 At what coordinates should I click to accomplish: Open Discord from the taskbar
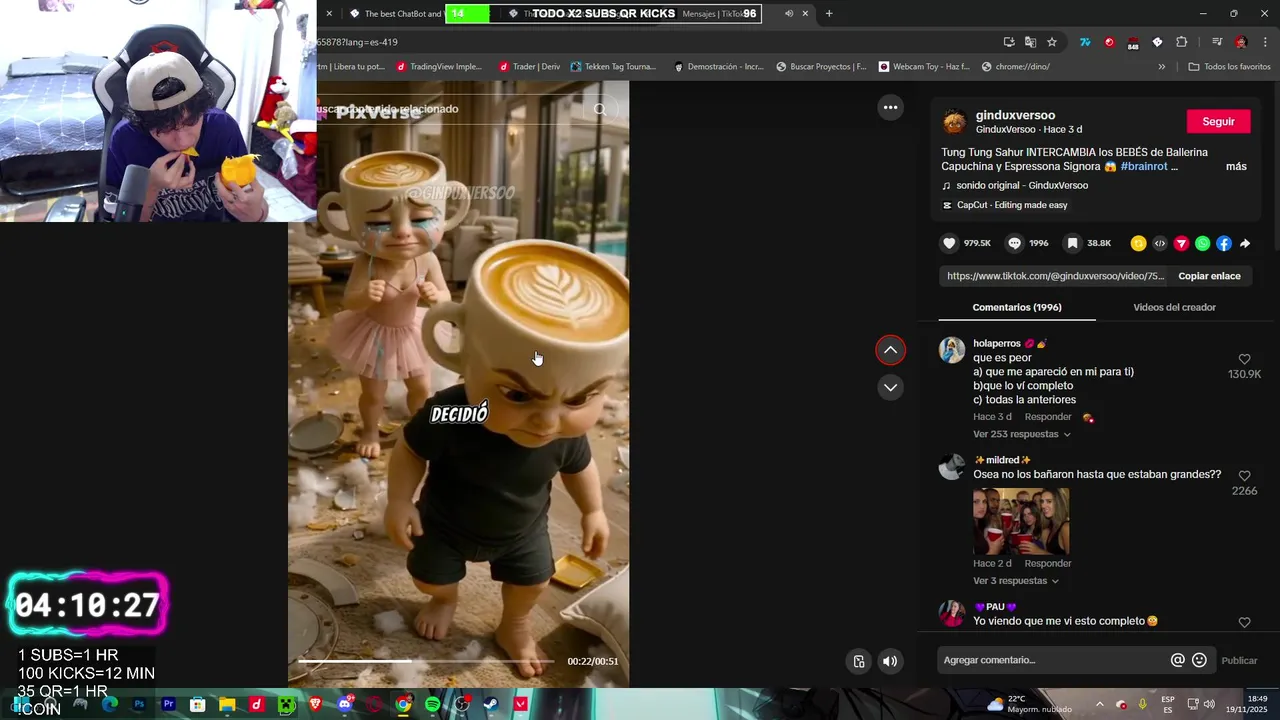point(345,704)
